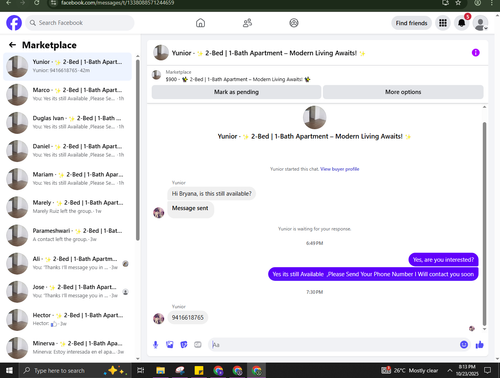Image resolution: width=500 pixels, height=378 pixels.
Task: Choose a sticker icon
Action: (184, 345)
